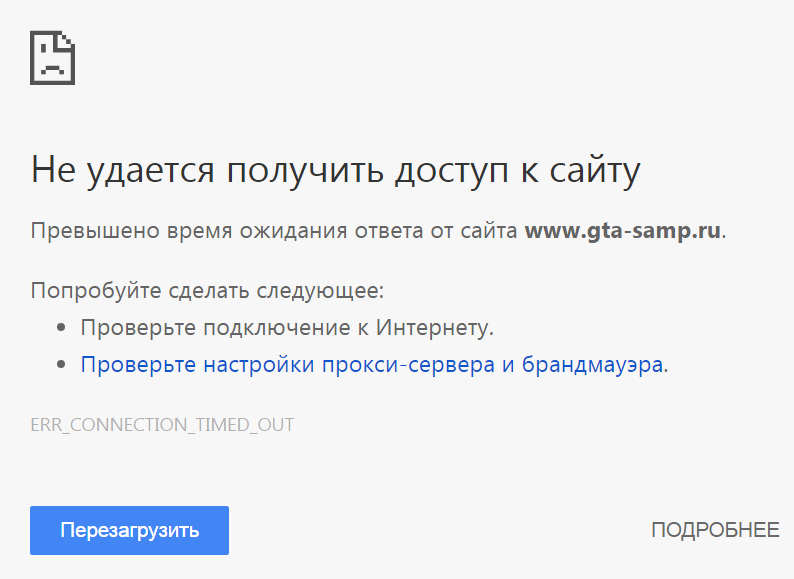The image size is (794, 579).
Task: Click the bullet before Проверьте подключение
Action: click(62, 327)
